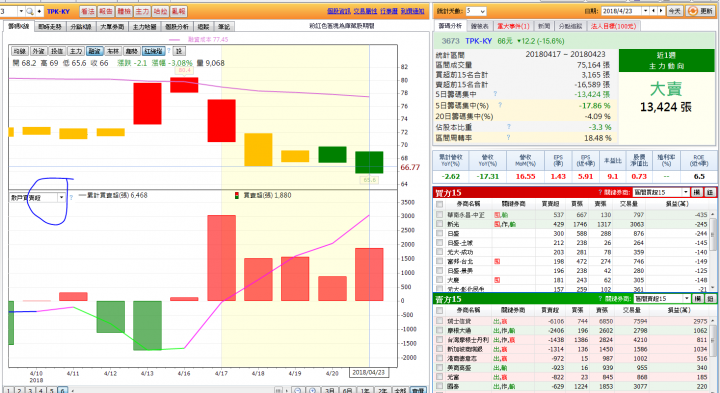Toggle the 均線 chart indicator

pos(20,51)
